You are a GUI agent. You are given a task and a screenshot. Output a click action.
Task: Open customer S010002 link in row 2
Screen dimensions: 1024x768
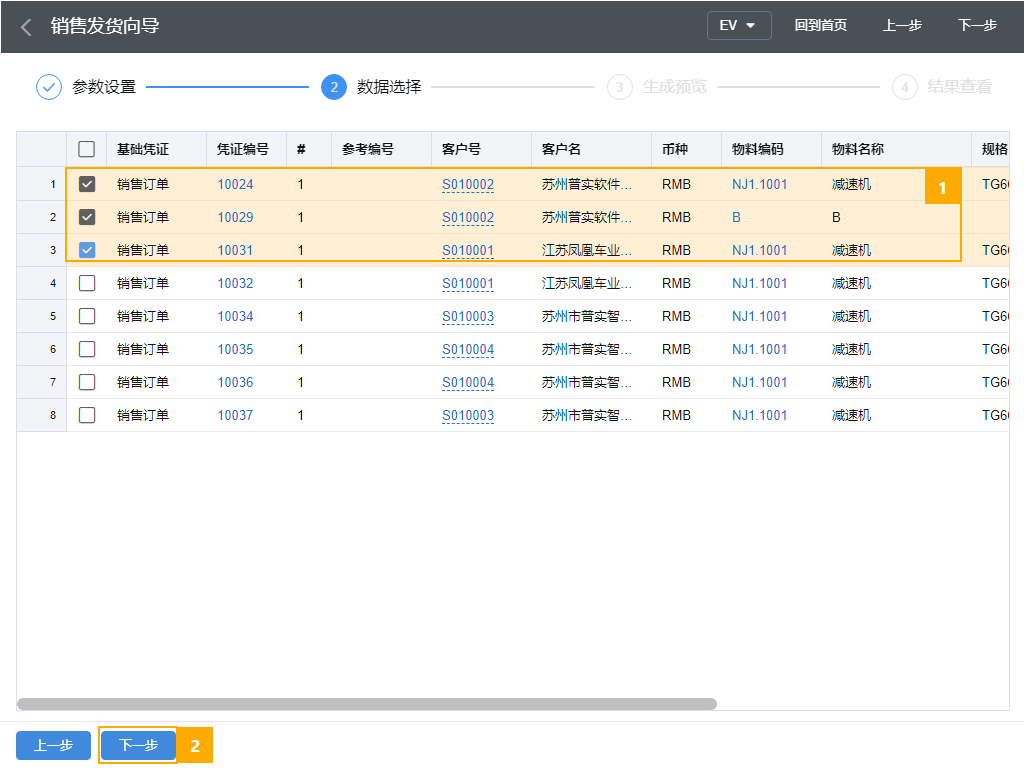click(x=468, y=217)
